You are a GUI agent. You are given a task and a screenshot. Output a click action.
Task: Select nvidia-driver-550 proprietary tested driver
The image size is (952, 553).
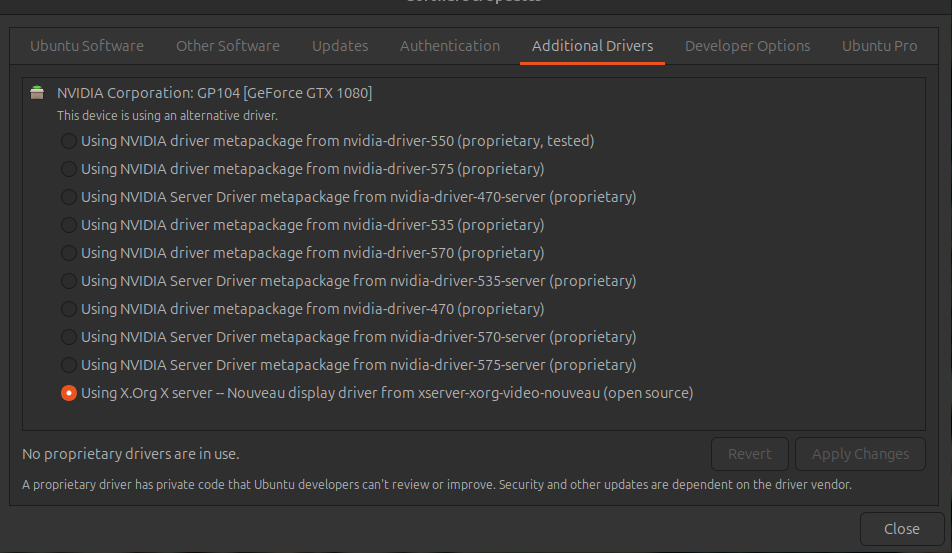click(68, 141)
